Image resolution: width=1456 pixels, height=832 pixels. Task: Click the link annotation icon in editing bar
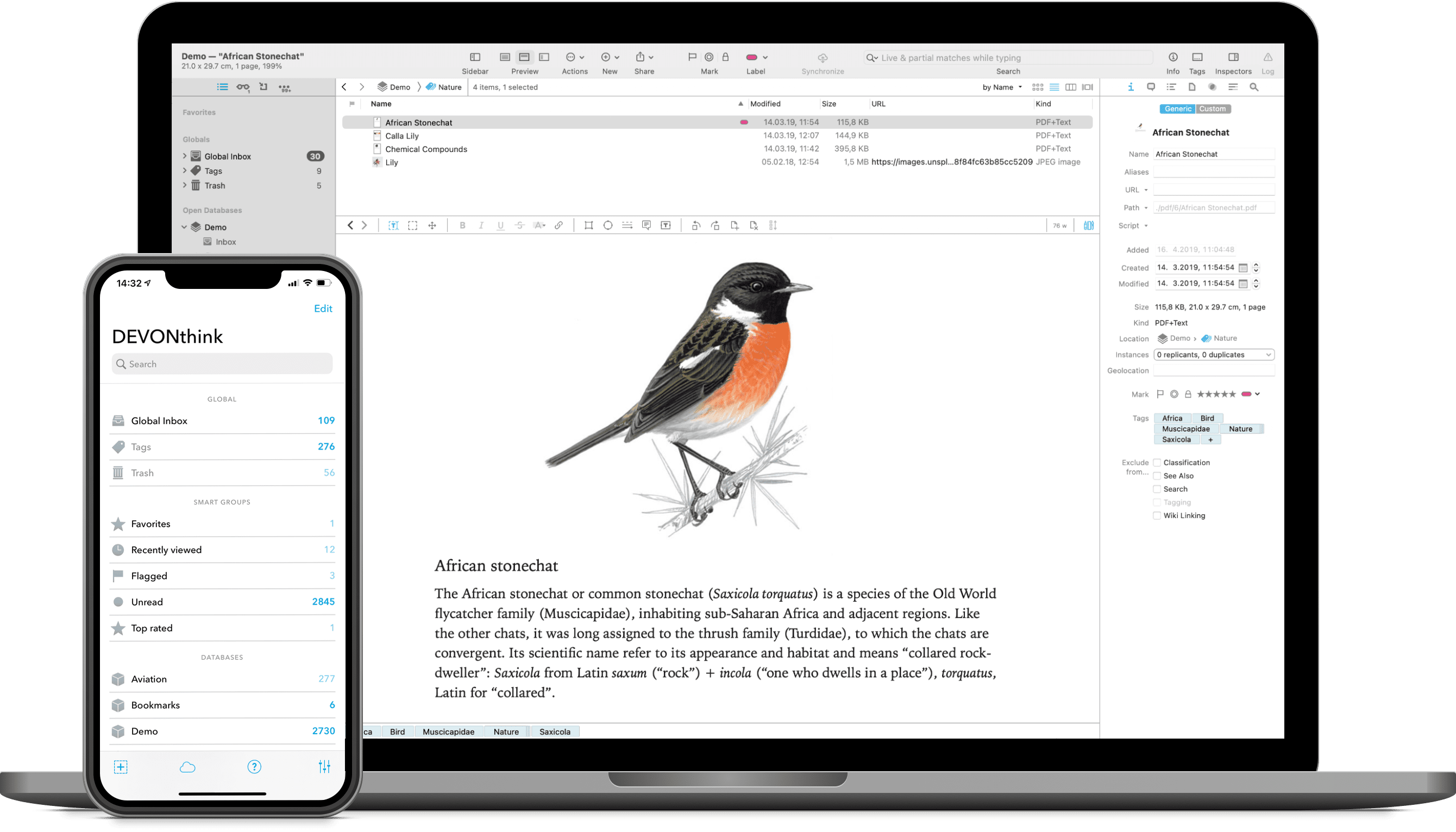558,226
